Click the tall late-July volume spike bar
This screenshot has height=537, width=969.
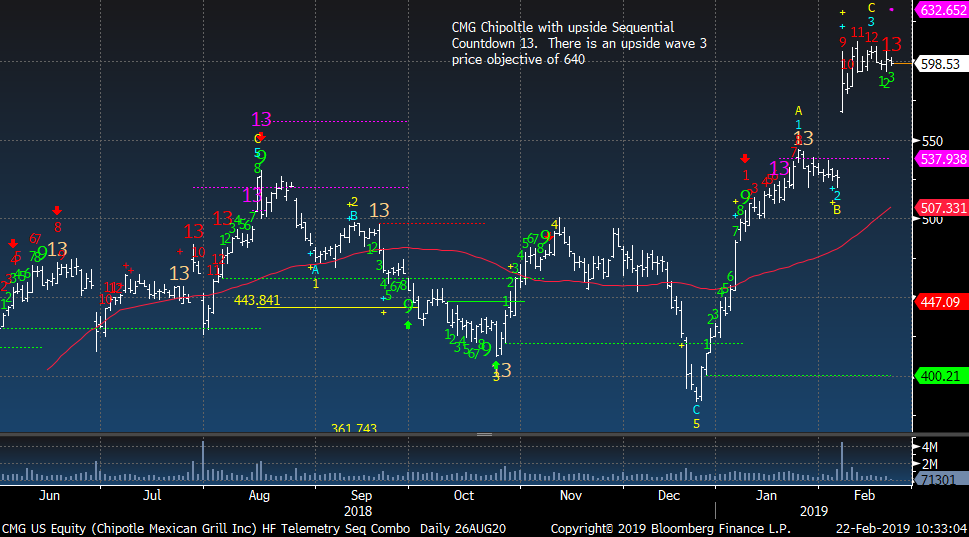[x=203, y=461]
